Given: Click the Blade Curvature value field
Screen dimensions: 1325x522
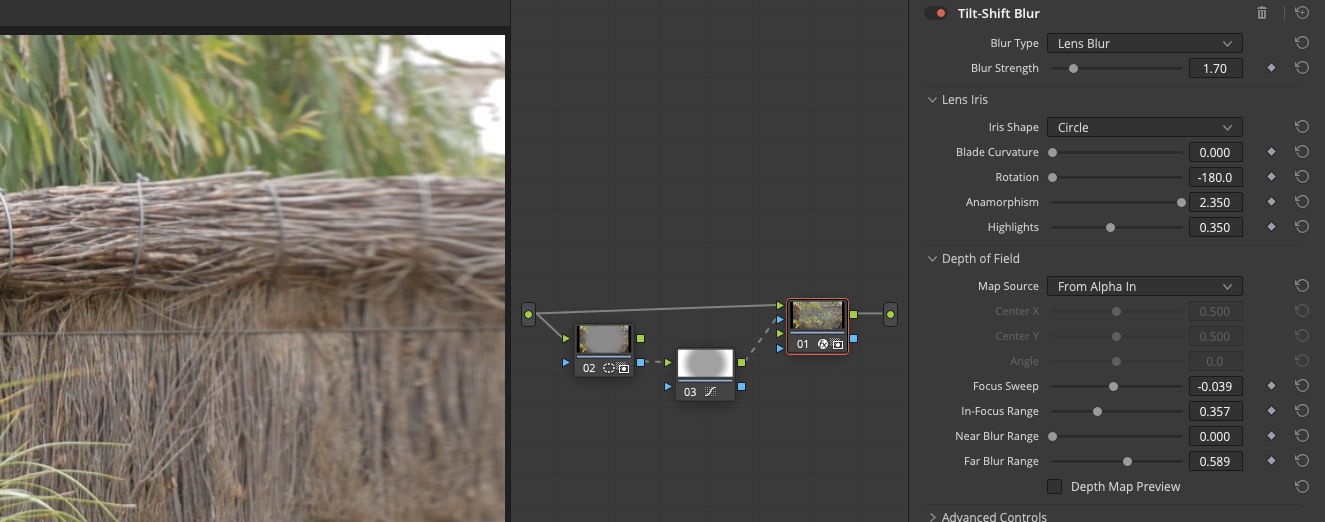Looking at the screenshot, I should 1215,152.
